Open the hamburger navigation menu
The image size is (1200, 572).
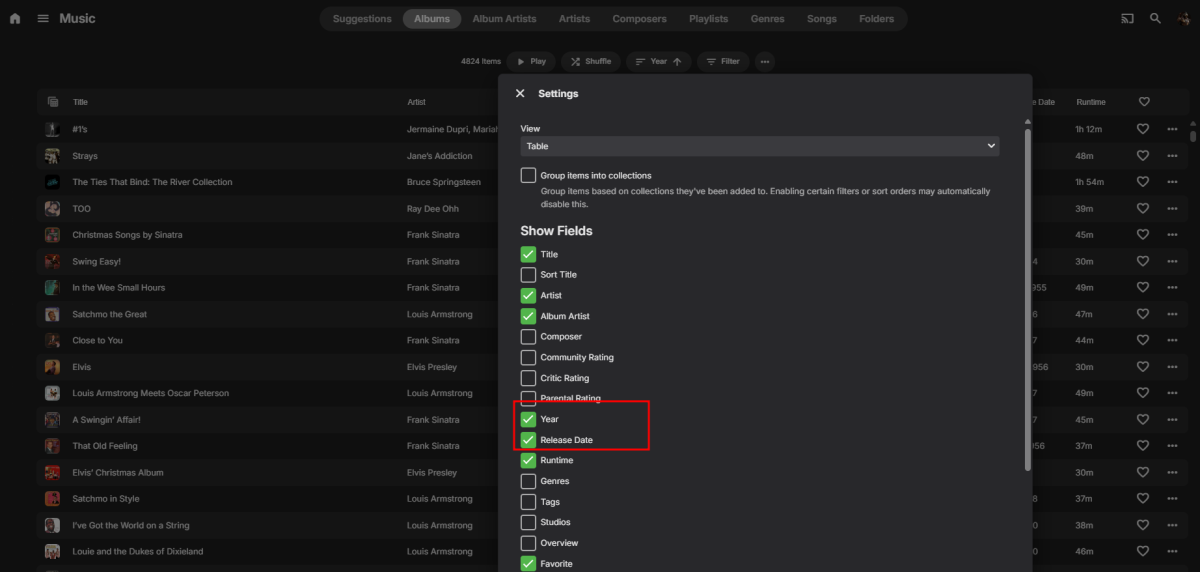[43, 19]
